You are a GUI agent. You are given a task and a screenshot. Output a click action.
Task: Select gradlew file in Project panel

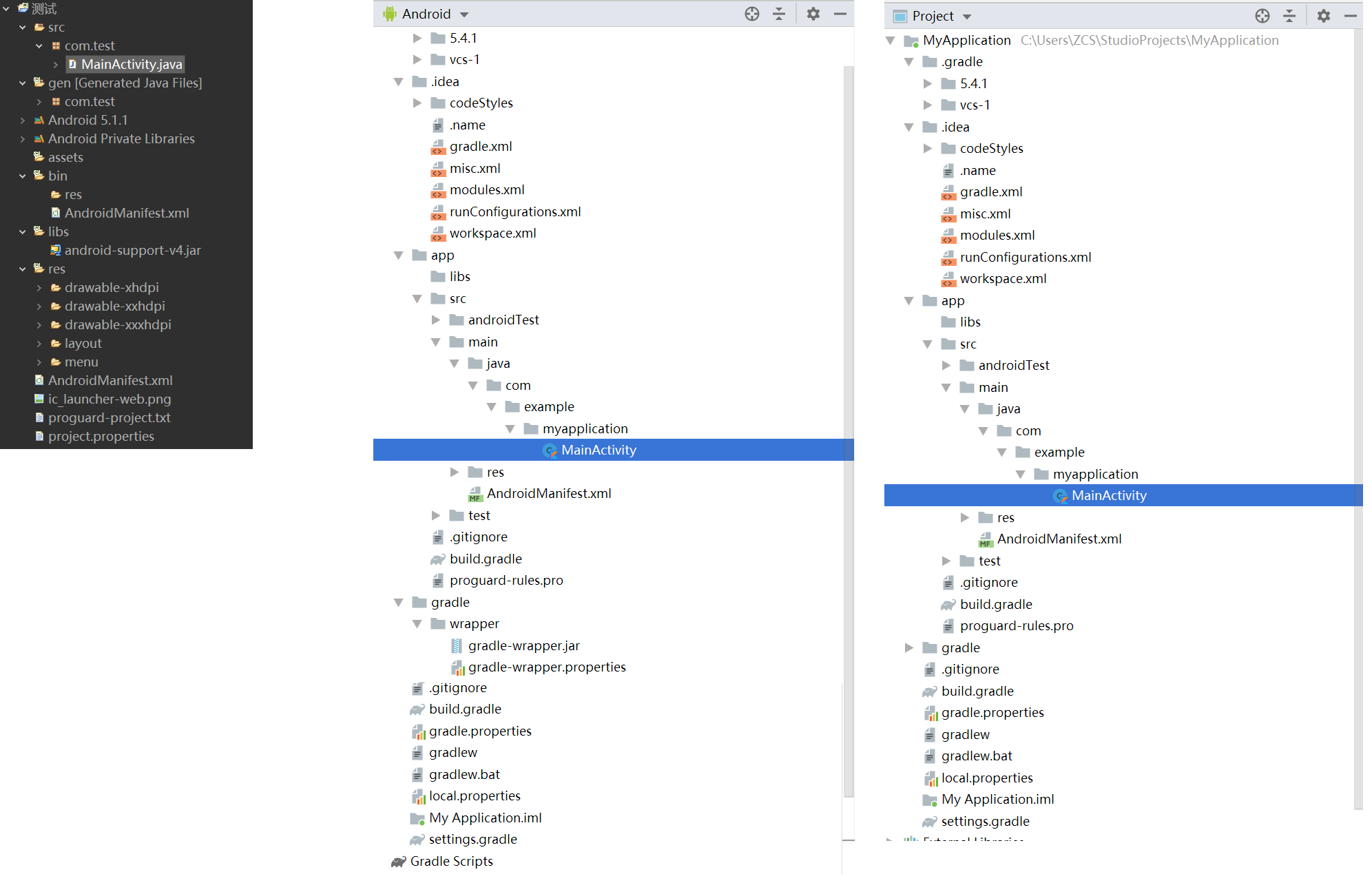click(956, 734)
